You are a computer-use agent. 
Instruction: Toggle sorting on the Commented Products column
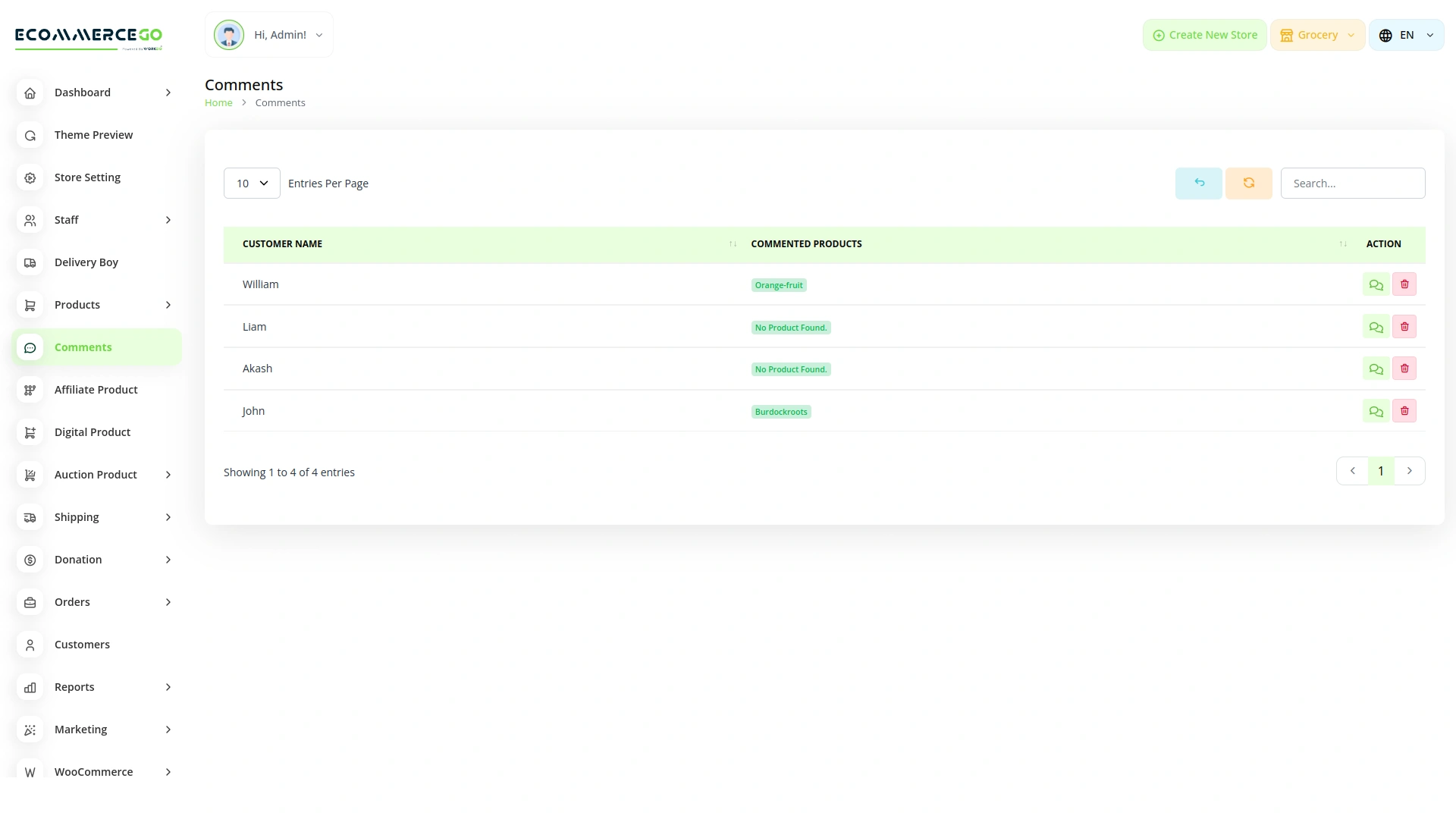click(1343, 243)
